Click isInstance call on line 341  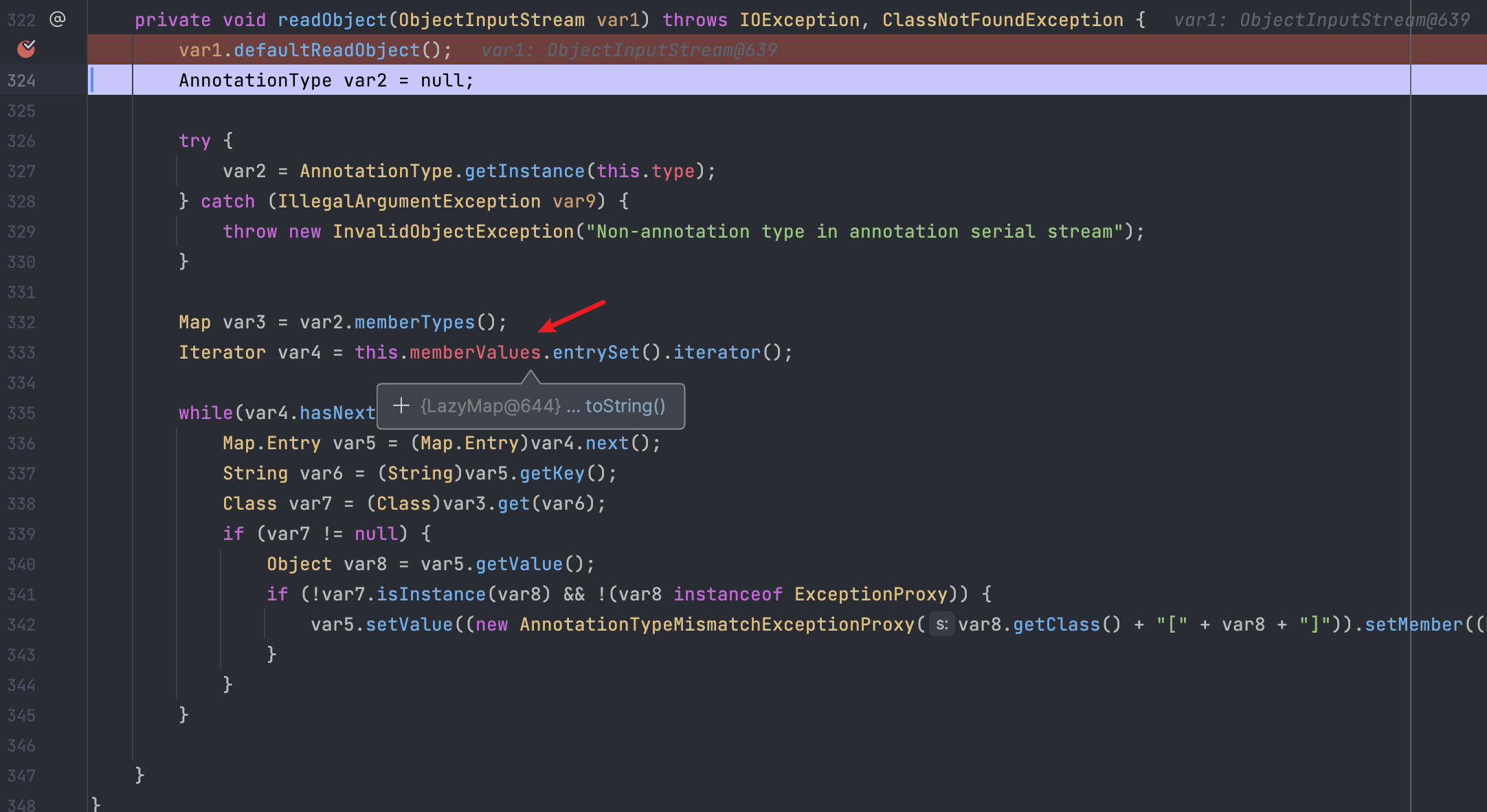pos(432,594)
